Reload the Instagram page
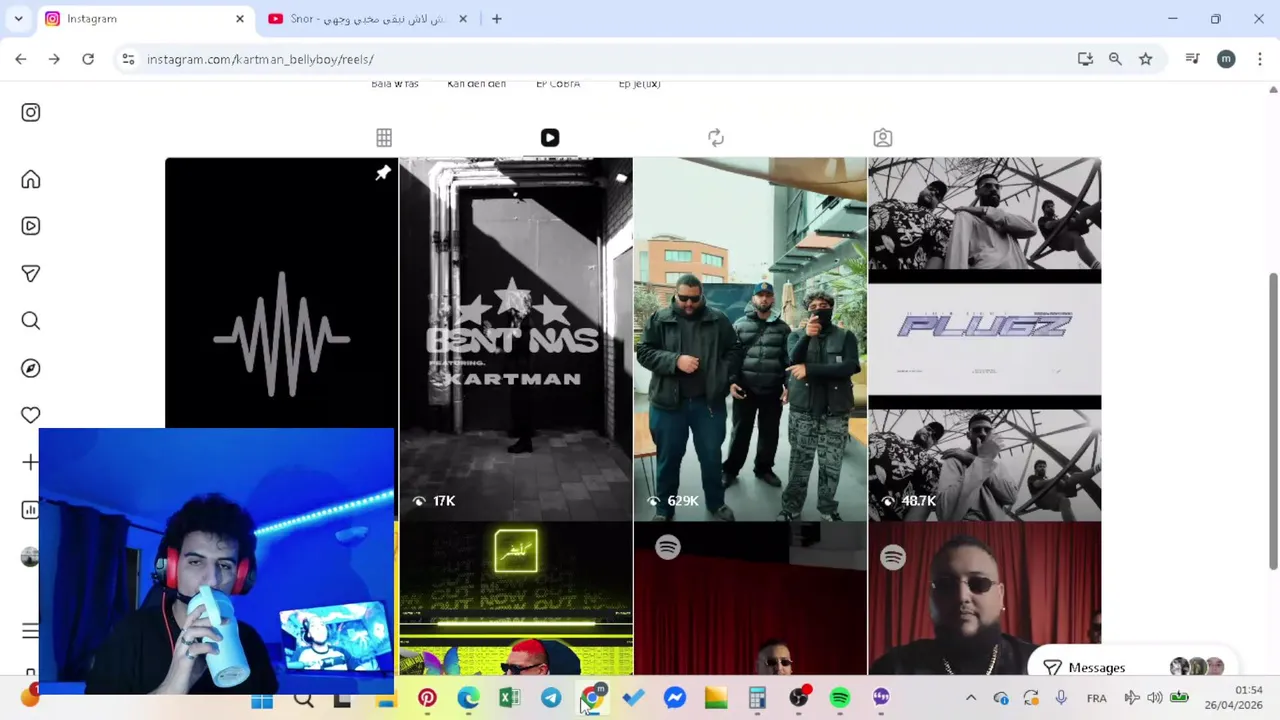 tap(88, 60)
